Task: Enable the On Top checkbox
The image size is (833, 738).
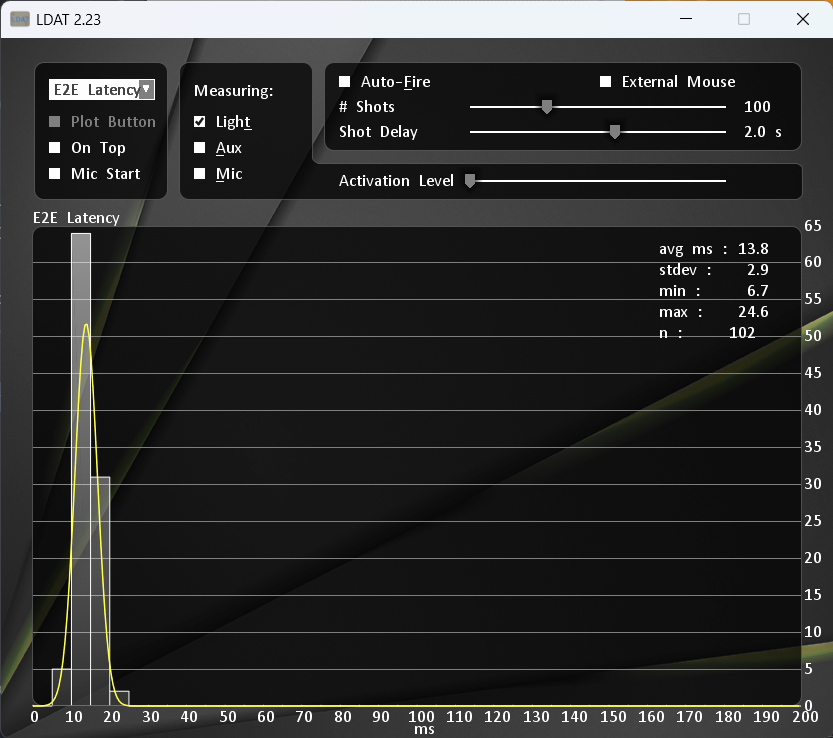Action: point(55,148)
